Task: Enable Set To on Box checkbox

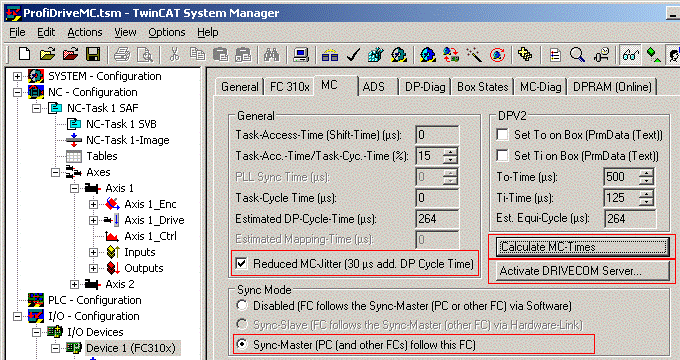Action: pyautogui.click(x=502, y=135)
